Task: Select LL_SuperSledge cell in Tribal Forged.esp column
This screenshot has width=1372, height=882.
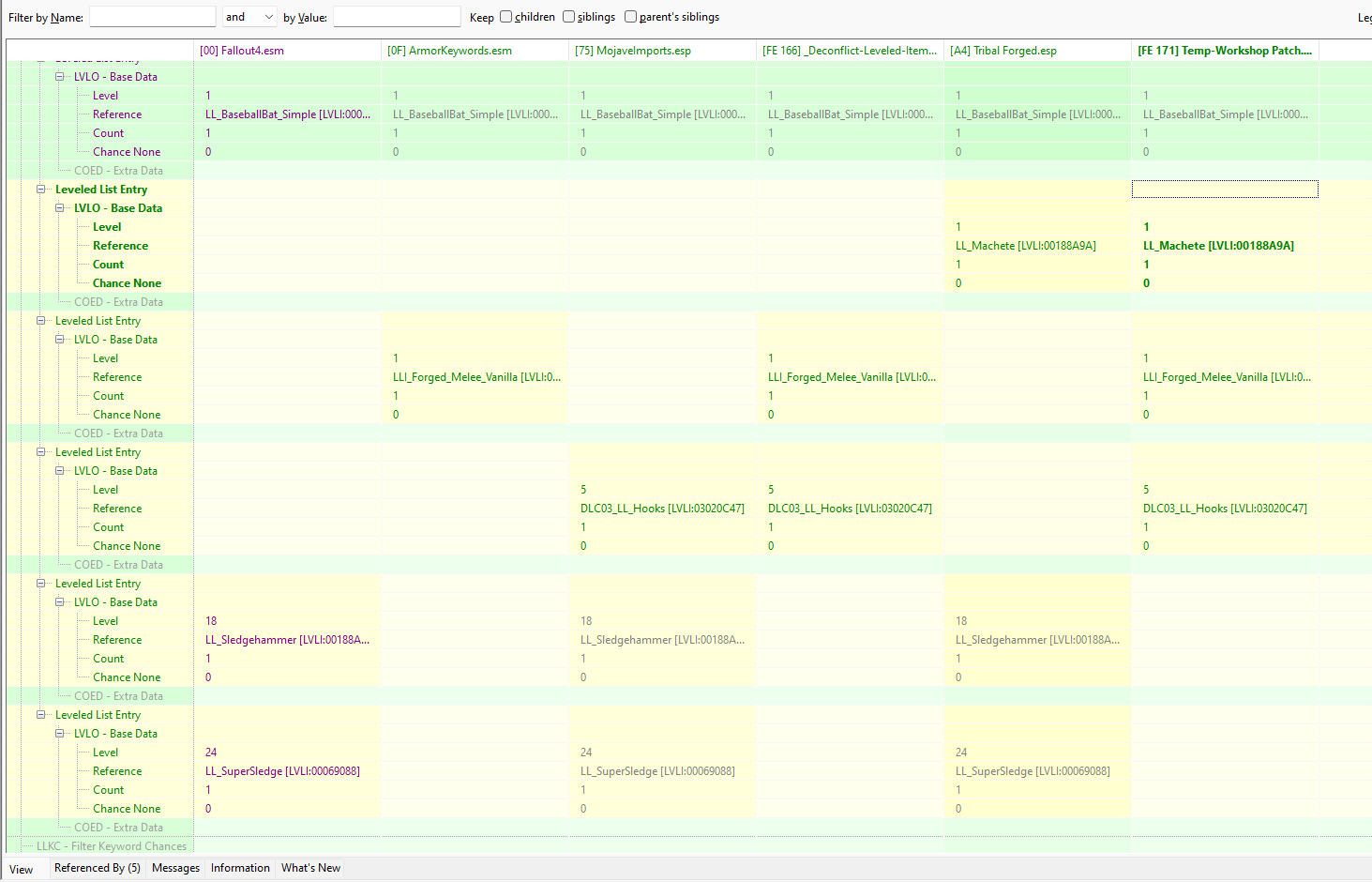Action: (1037, 771)
